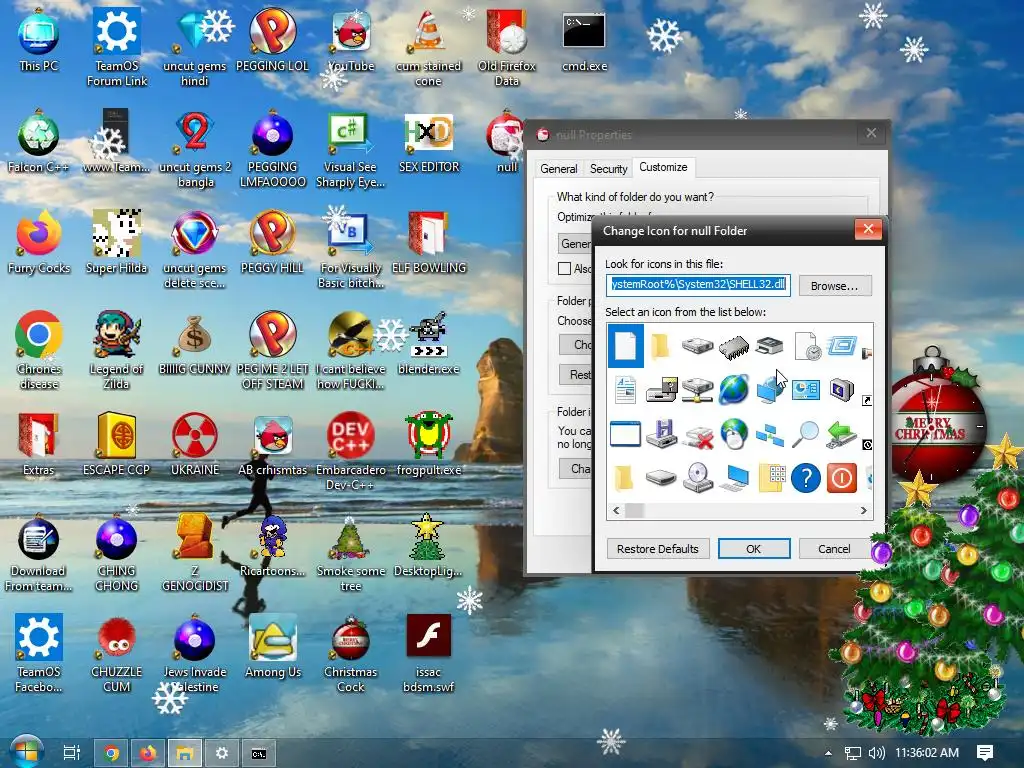Image resolution: width=1024 pixels, height=768 pixels.
Task: Select the folder with grid icon
Action: pos(771,478)
